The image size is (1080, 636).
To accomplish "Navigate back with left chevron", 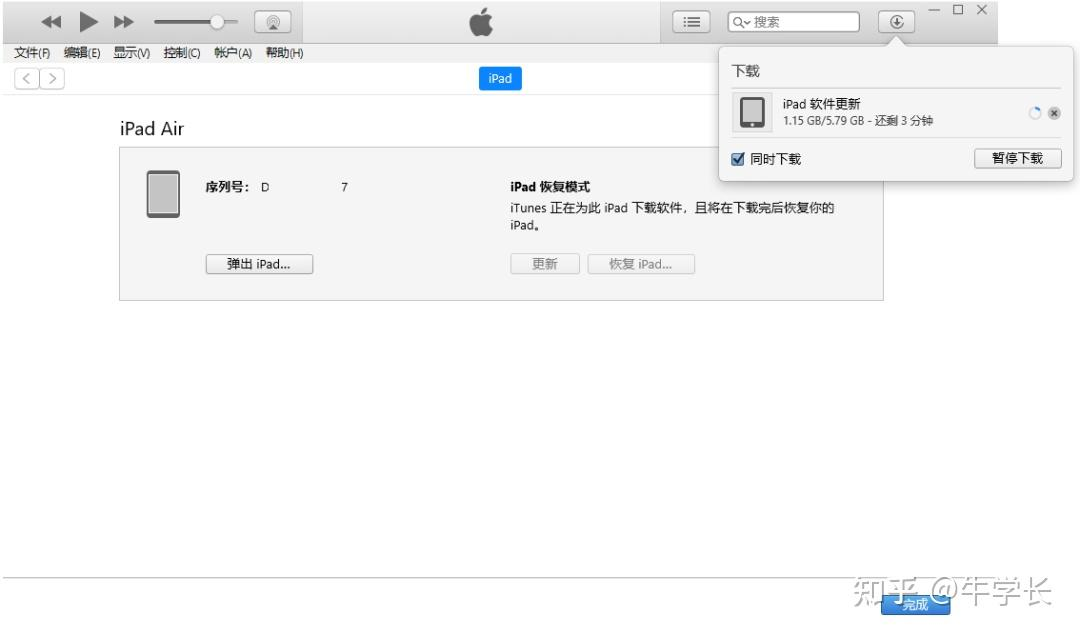I will (x=26, y=79).
